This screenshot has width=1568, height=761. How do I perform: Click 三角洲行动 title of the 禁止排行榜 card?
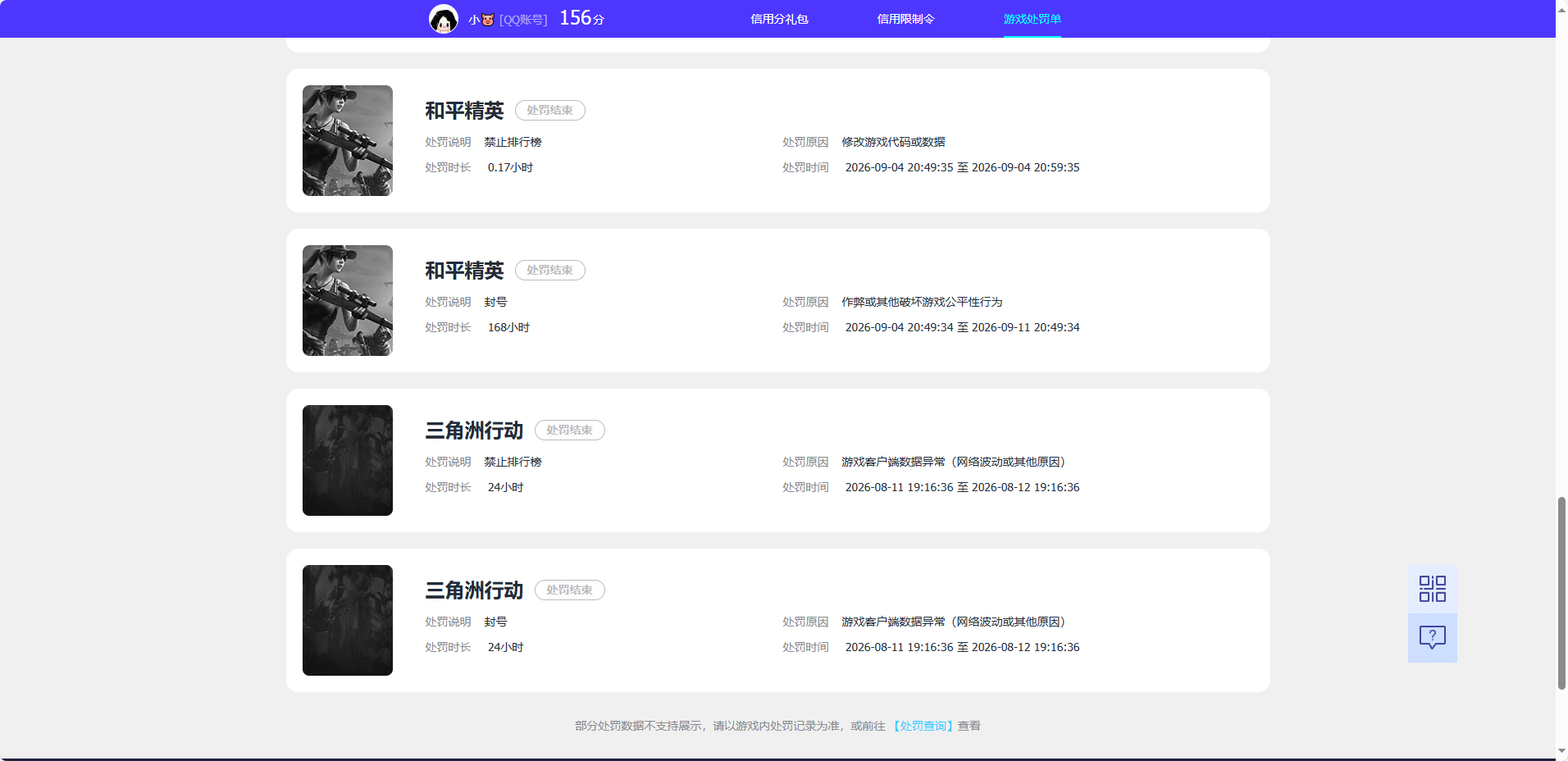pyautogui.click(x=474, y=431)
